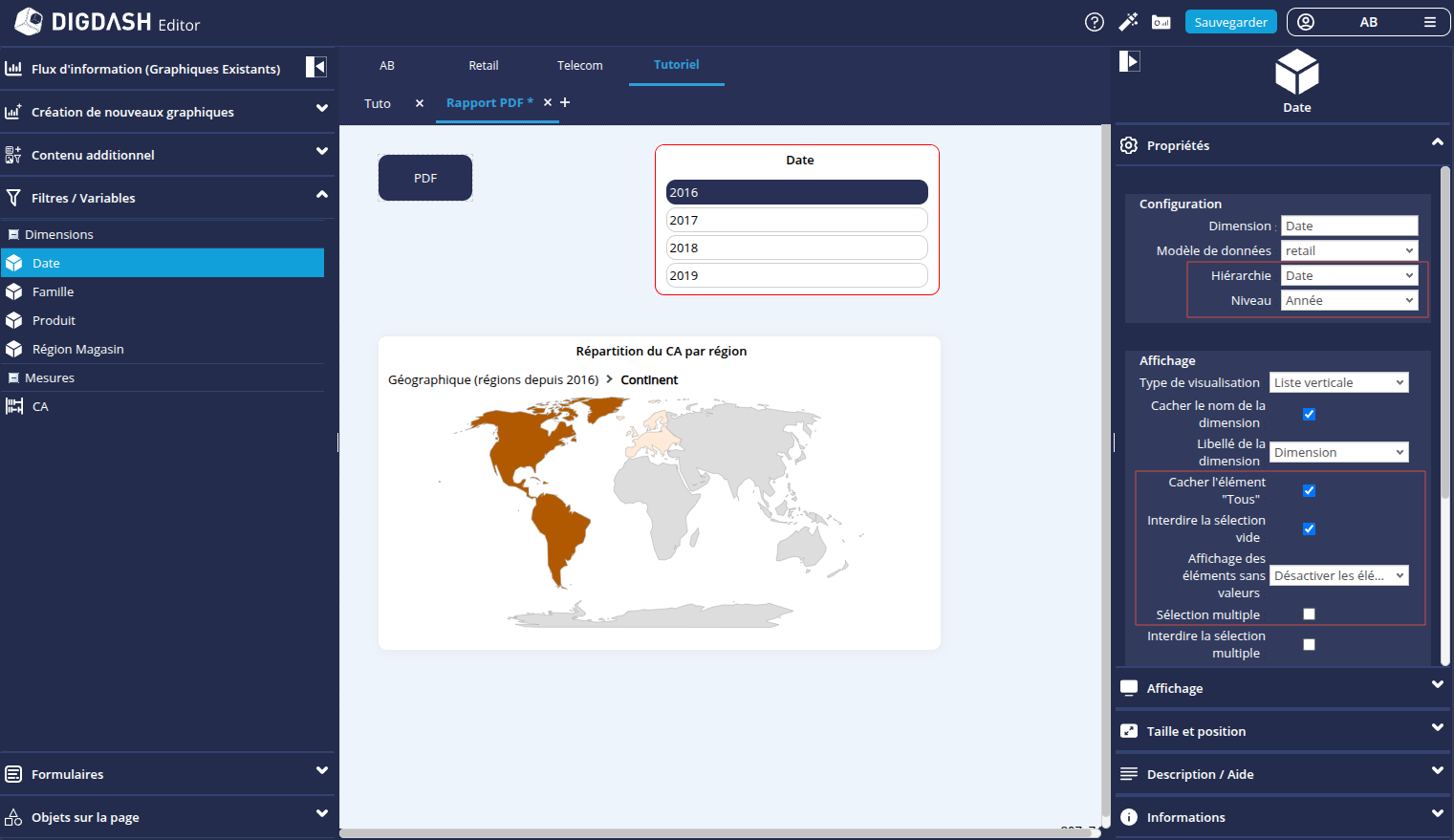Uncheck Cacher le nom de la dimension
The height and width of the screenshot is (840, 1454).
1309,414
